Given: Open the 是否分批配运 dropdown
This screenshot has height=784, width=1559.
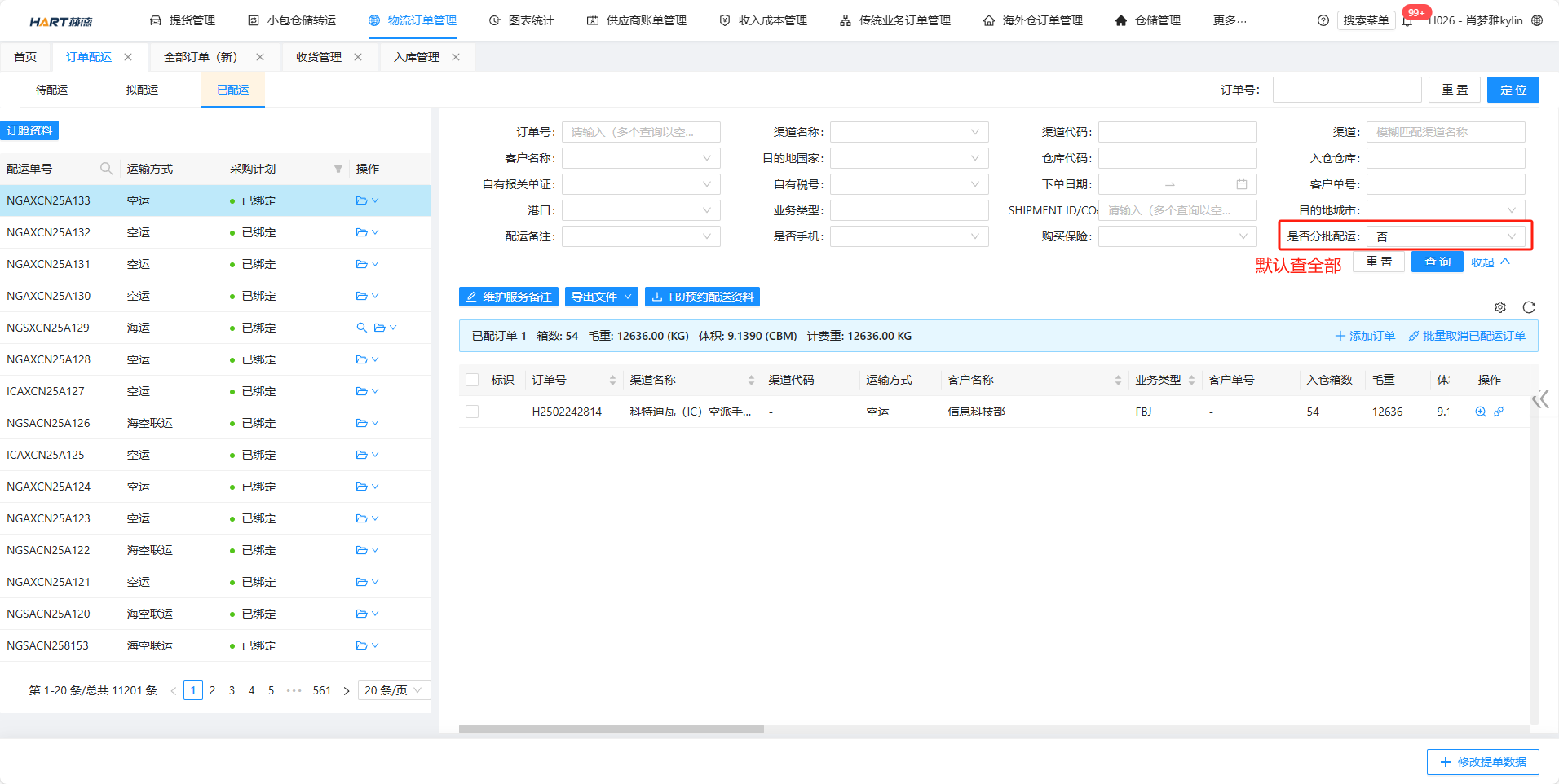Looking at the screenshot, I should point(1445,236).
